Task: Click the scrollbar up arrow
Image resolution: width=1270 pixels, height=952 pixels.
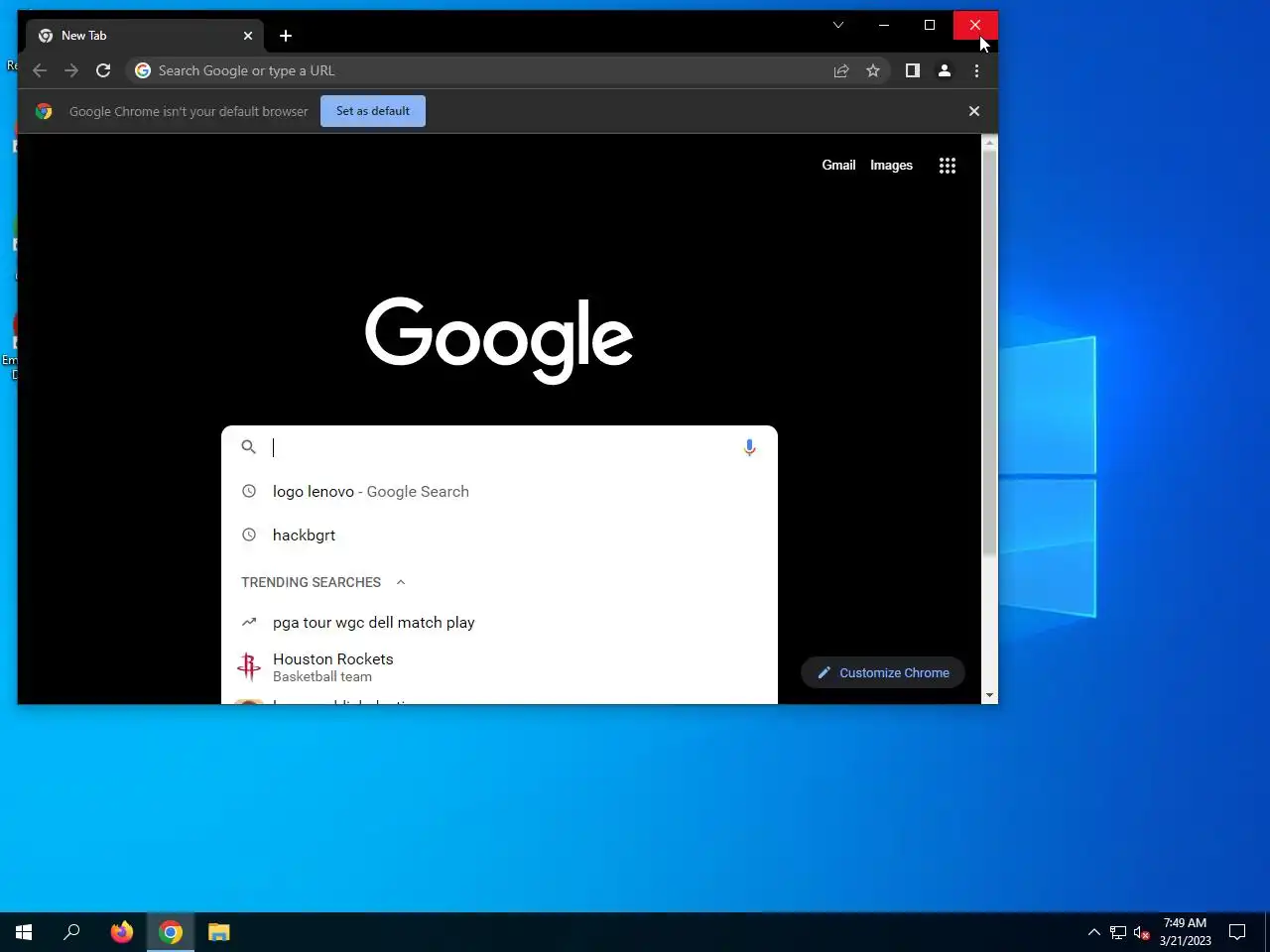Action: pyautogui.click(x=989, y=143)
